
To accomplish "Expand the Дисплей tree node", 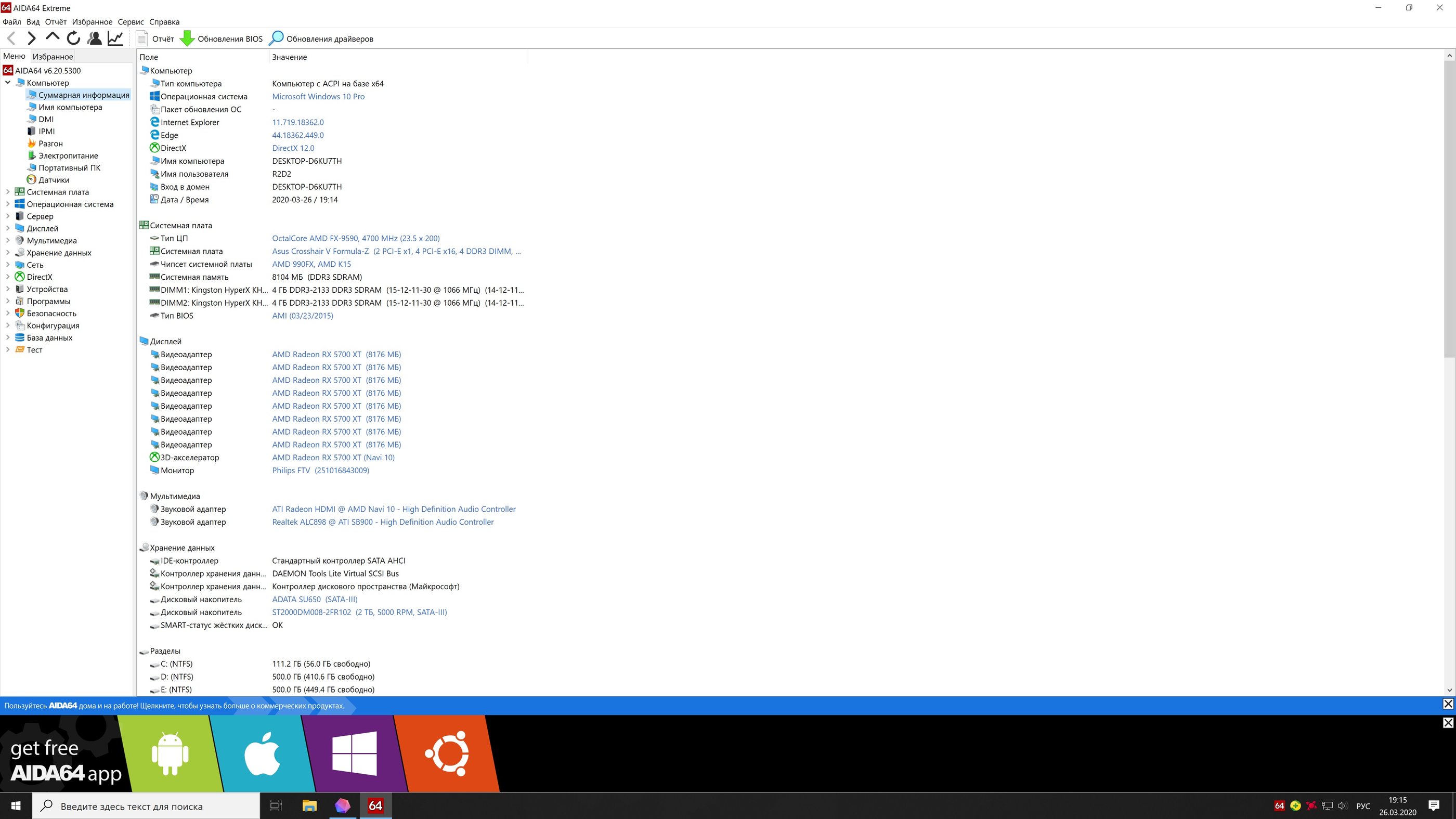I will pos(8,228).
